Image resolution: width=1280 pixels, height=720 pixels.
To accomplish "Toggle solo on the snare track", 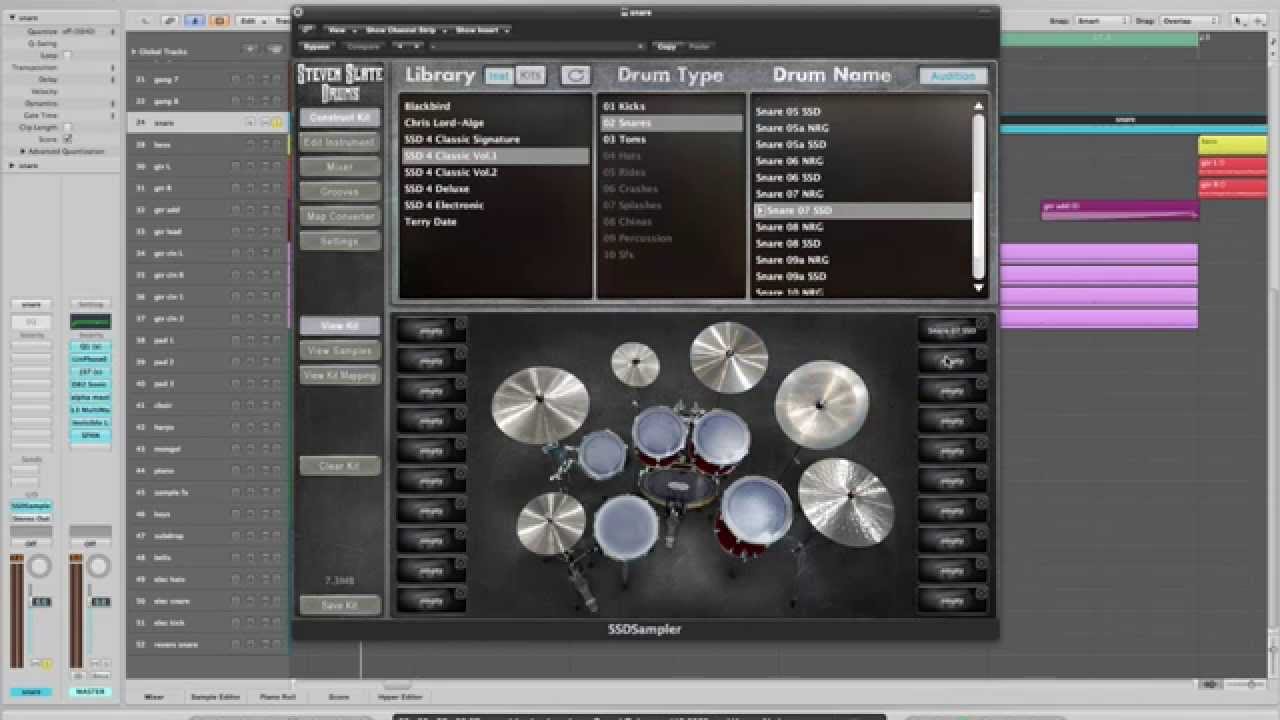I will (x=278, y=123).
